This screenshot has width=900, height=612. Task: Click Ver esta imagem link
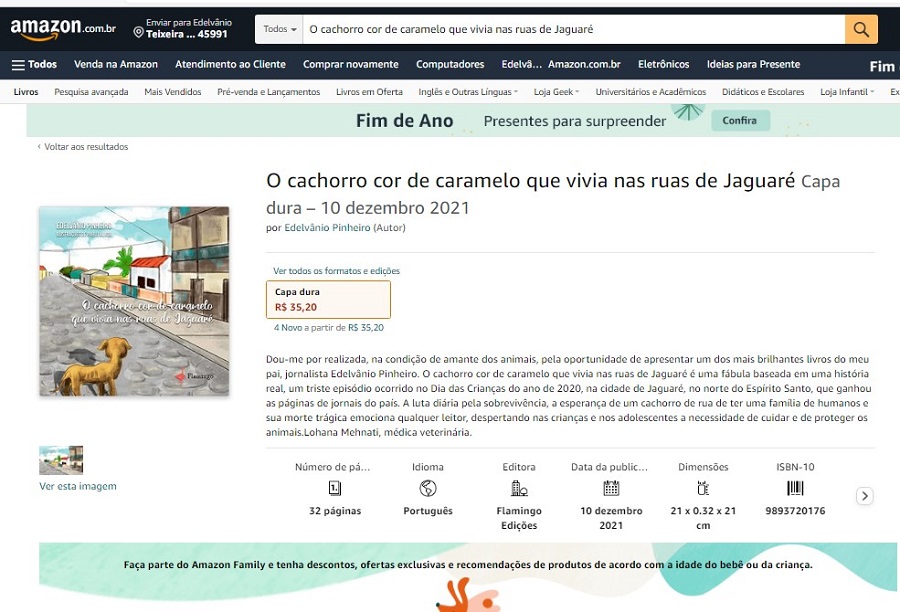[x=77, y=486]
